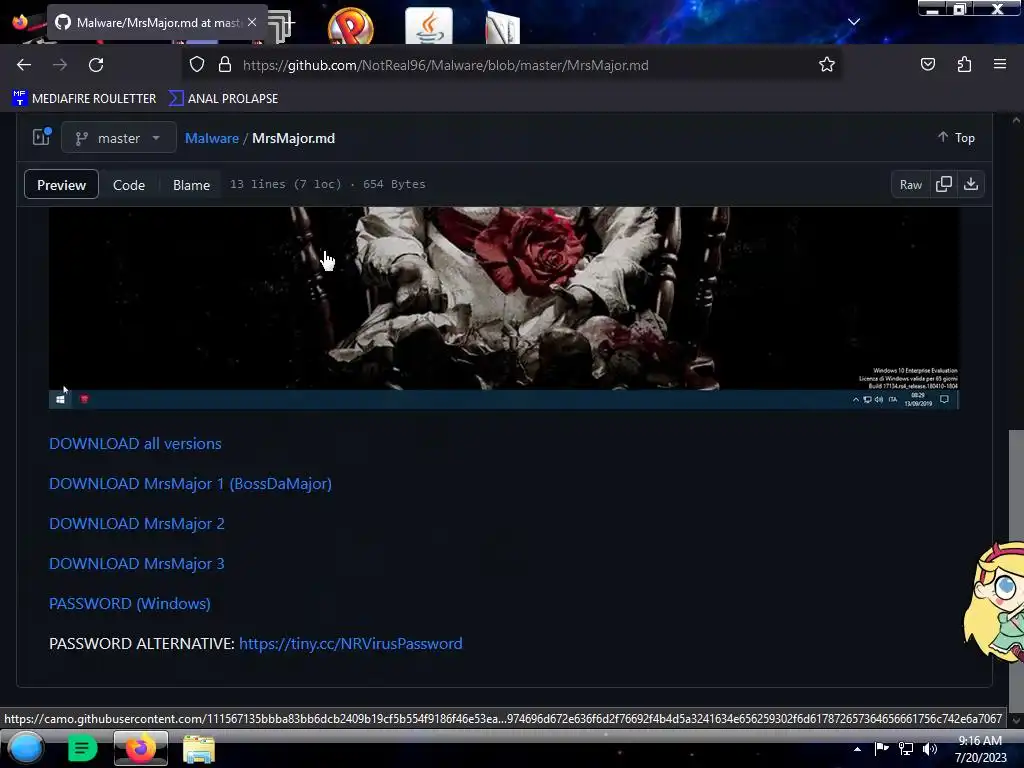Reload the GitHub page
The height and width of the screenshot is (768, 1024).
pos(96,65)
